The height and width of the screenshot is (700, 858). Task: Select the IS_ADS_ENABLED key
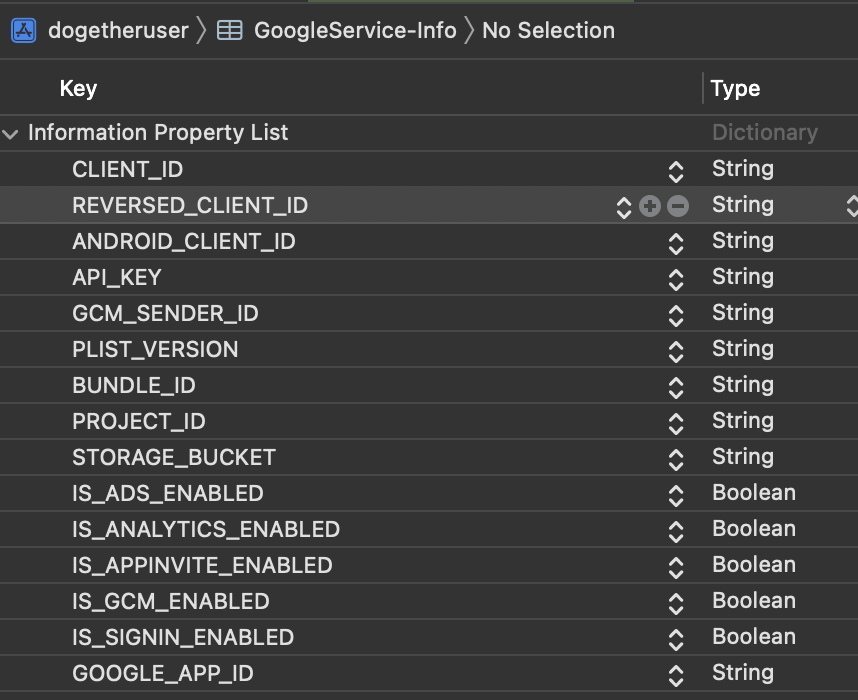click(x=168, y=494)
